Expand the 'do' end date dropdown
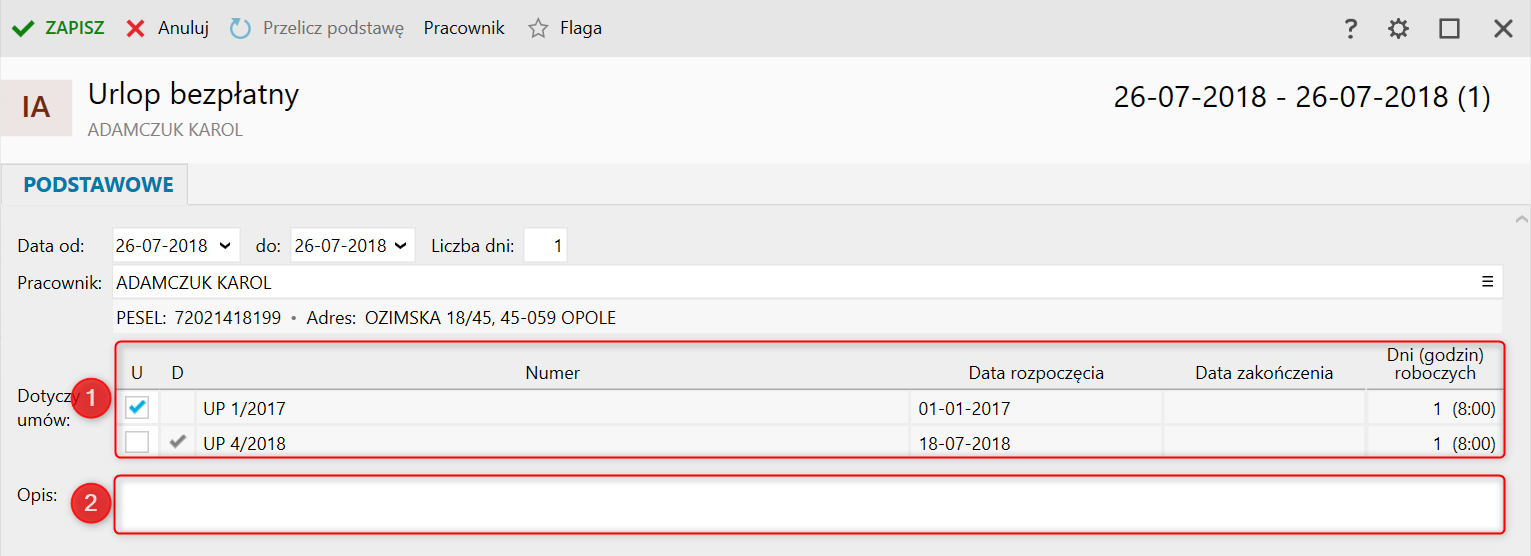Image resolution: width=1531 pixels, height=556 pixels. point(402,245)
